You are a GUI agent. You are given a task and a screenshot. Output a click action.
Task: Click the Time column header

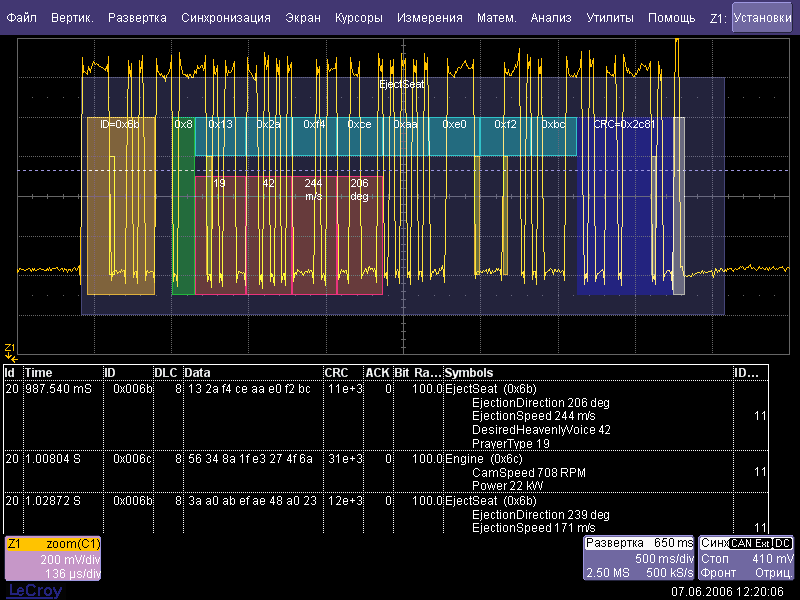pyautogui.click(x=60, y=373)
